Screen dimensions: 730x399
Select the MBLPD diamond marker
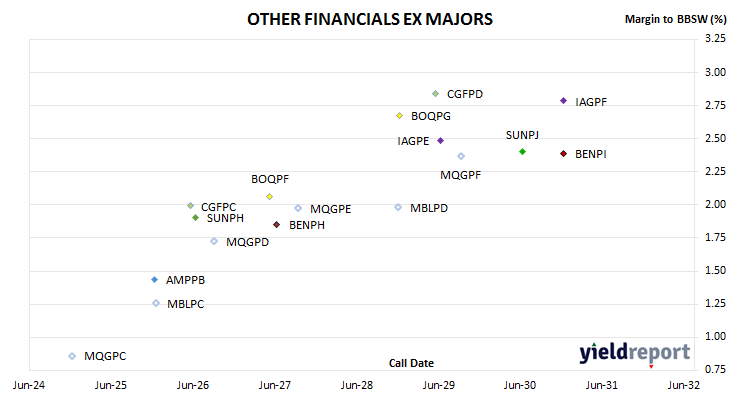tap(398, 207)
